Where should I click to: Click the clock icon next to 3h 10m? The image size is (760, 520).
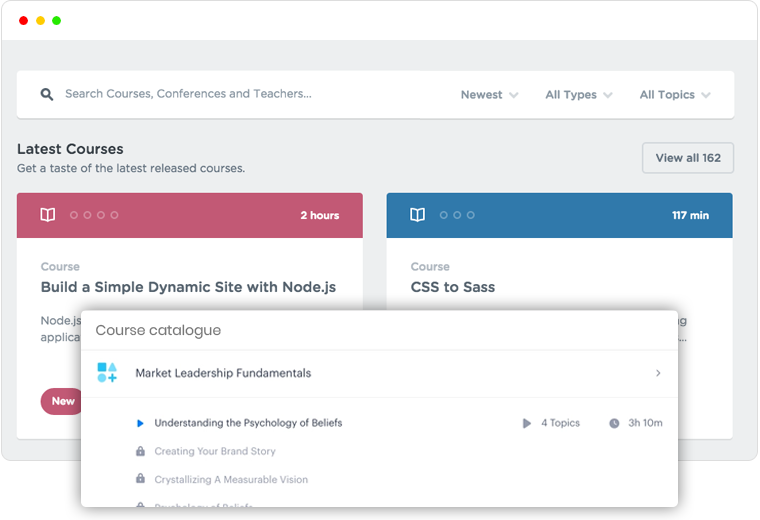pyautogui.click(x=614, y=423)
